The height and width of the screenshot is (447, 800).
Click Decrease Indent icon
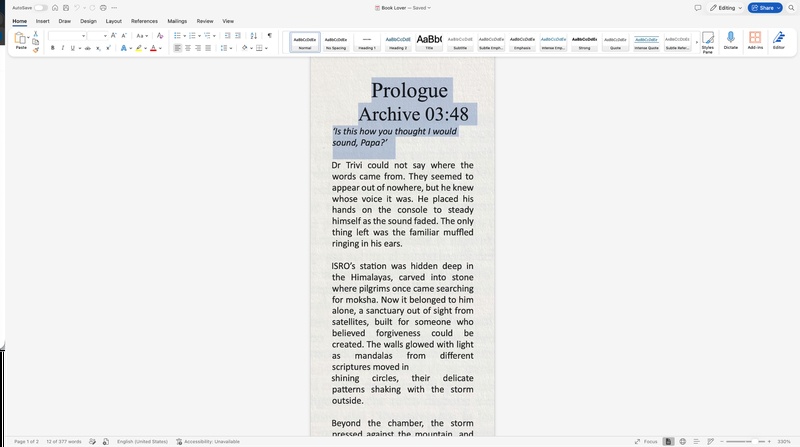[228, 36]
